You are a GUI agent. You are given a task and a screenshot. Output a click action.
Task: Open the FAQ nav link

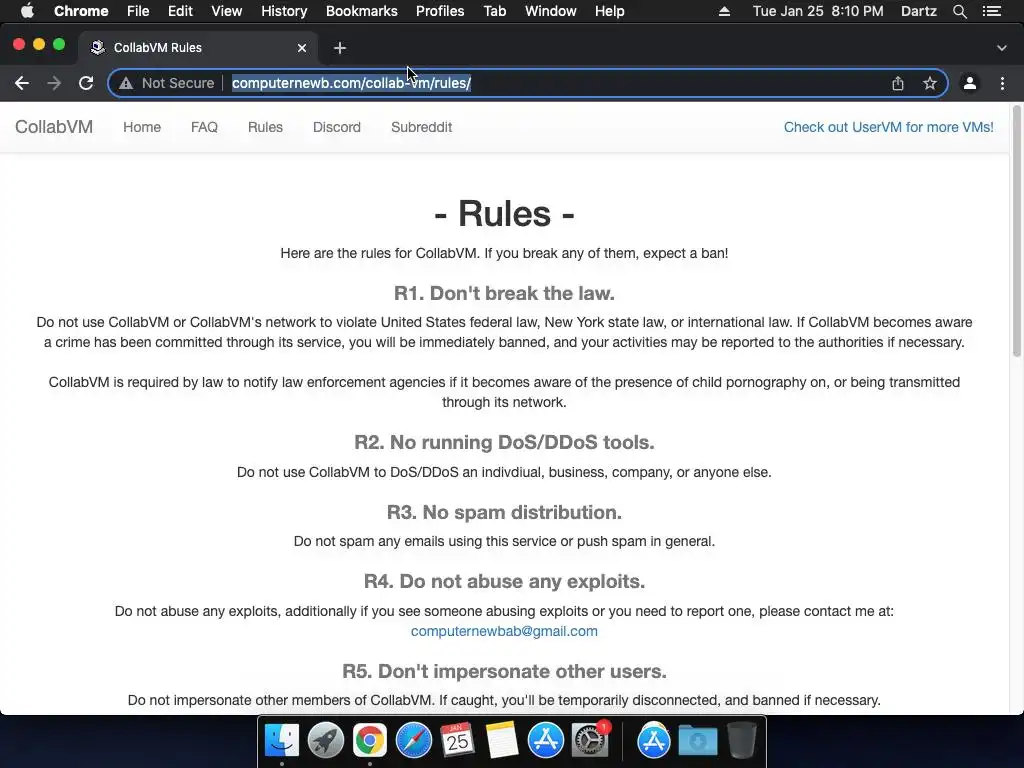click(x=204, y=127)
